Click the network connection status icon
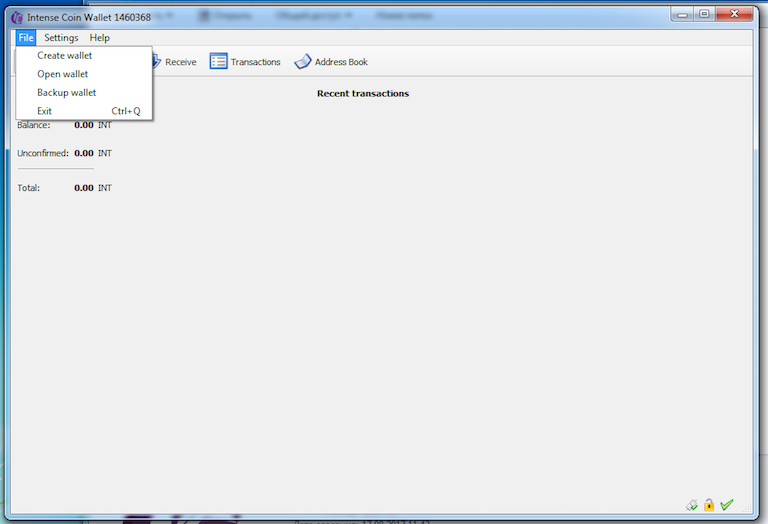The image size is (768, 524). click(692, 505)
